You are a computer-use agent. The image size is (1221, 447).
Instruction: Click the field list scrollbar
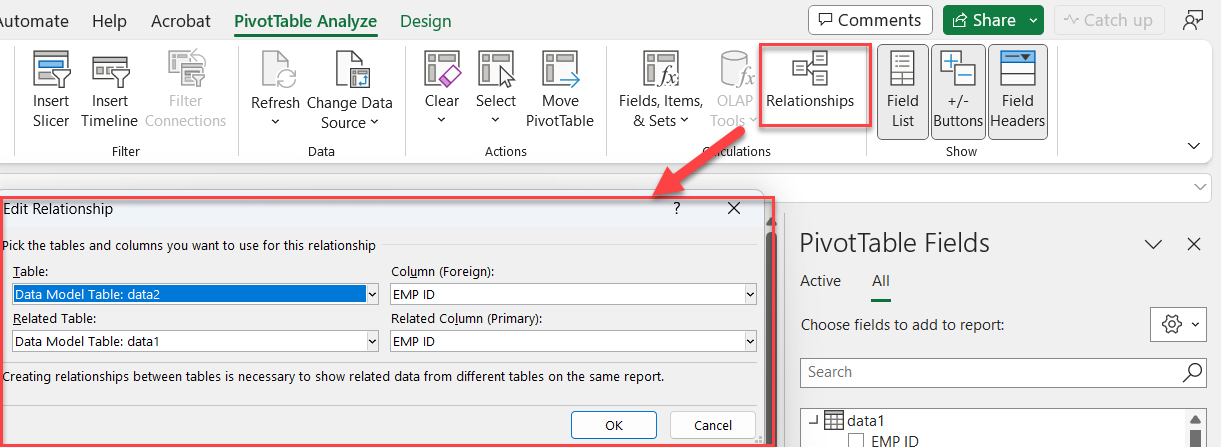click(1193, 428)
